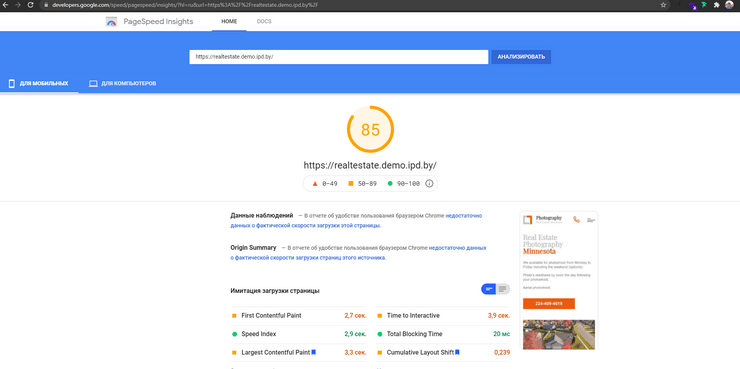This screenshot has width=740, height=369.
Task: Click the red triangle 0-49 legend marker
Action: point(315,184)
